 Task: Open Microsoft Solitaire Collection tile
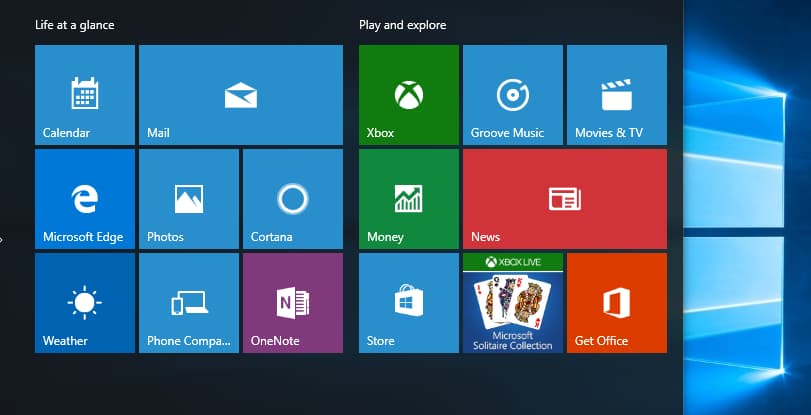(513, 303)
